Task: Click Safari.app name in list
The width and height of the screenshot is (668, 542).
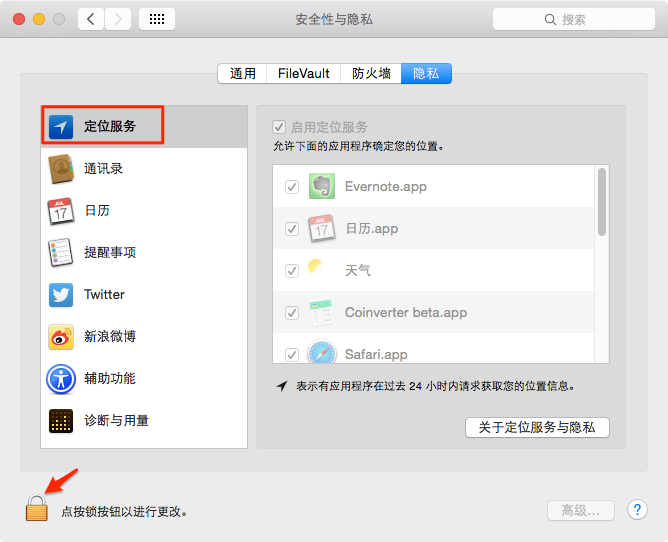Action: 376,355
